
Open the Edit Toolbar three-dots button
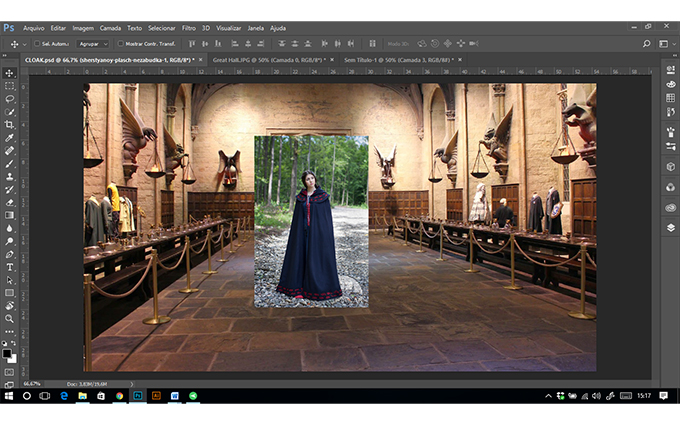9,332
